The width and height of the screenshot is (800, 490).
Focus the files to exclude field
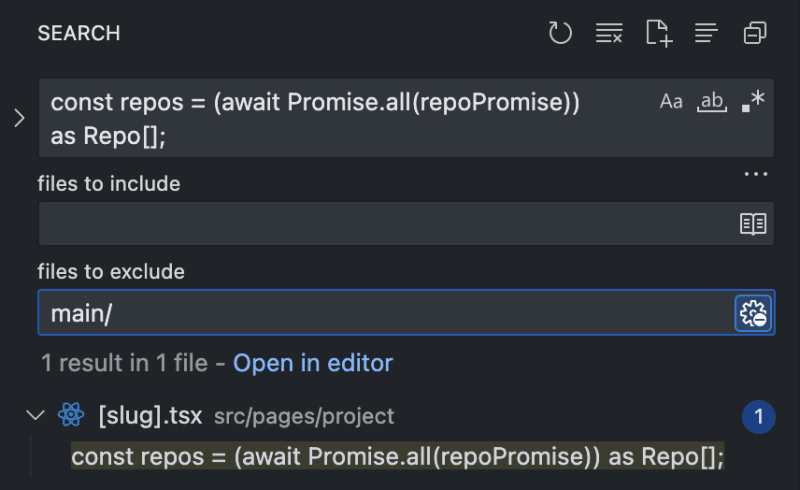pyautogui.click(x=386, y=313)
